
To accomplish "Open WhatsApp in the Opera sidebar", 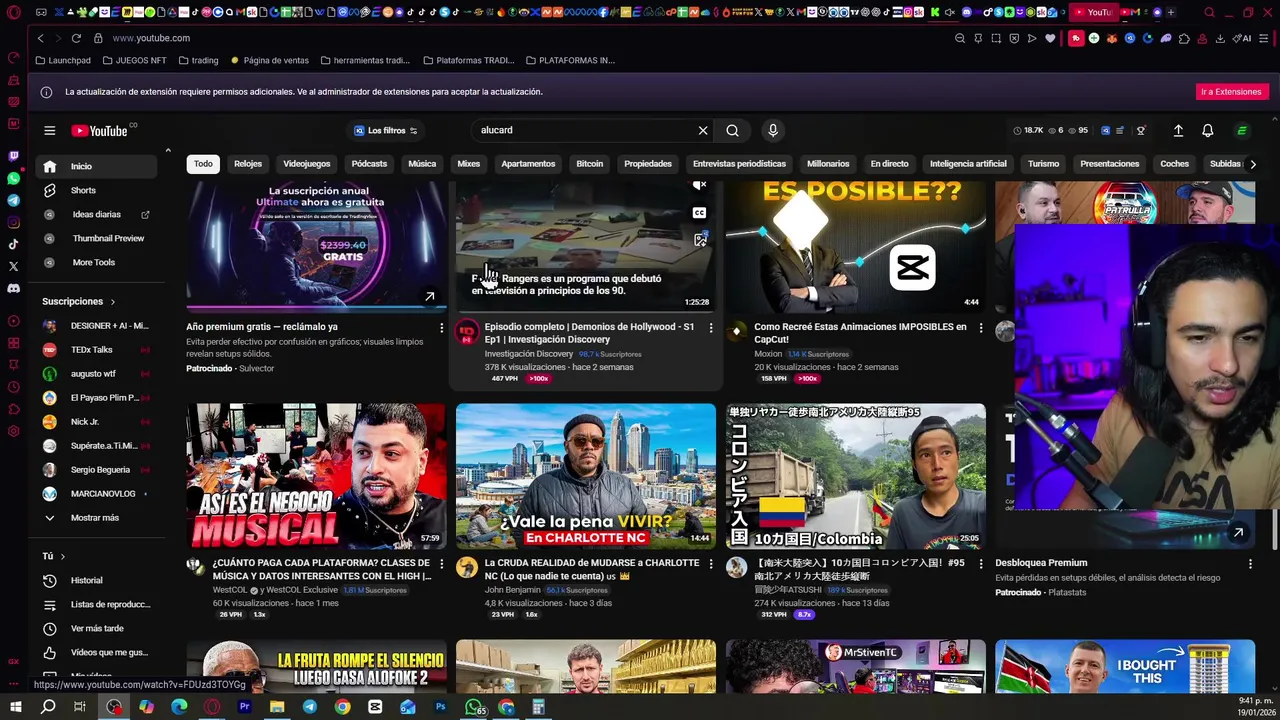I will tap(13, 178).
